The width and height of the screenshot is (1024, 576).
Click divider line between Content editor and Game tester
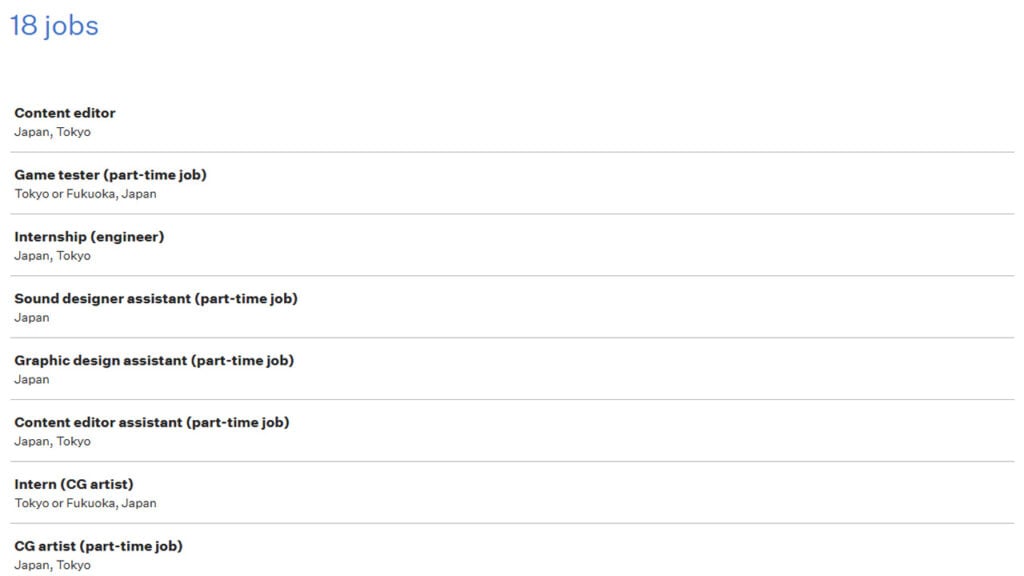[512, 152]
